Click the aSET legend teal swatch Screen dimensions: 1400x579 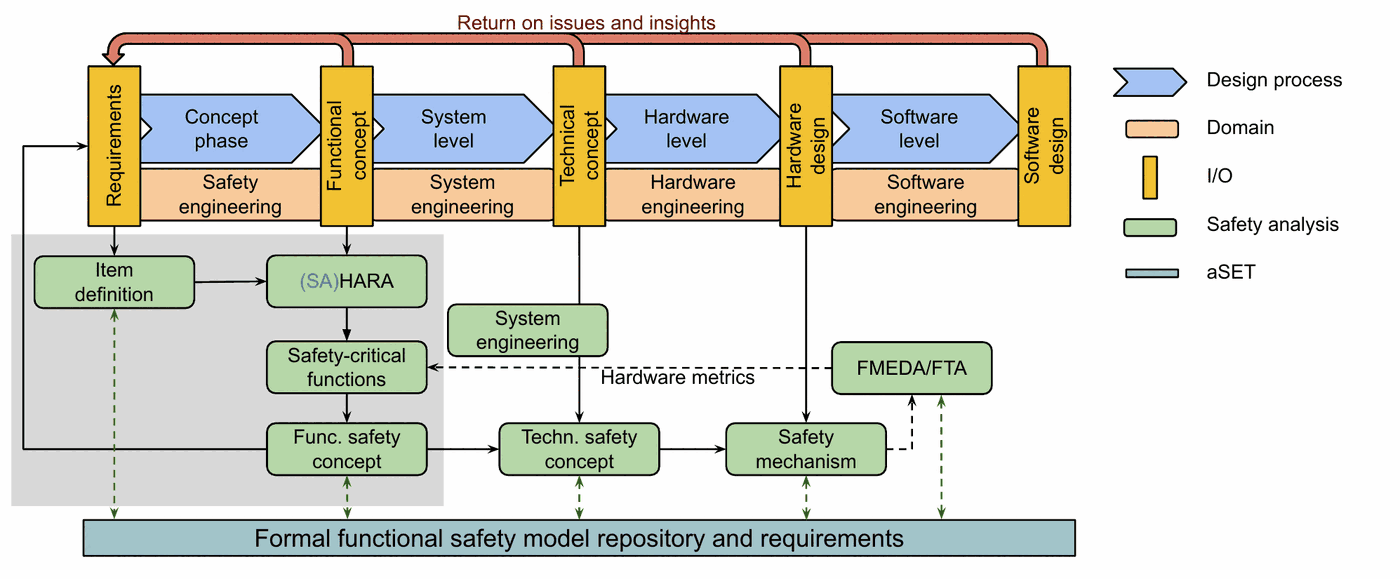[x=1152, y=273]
